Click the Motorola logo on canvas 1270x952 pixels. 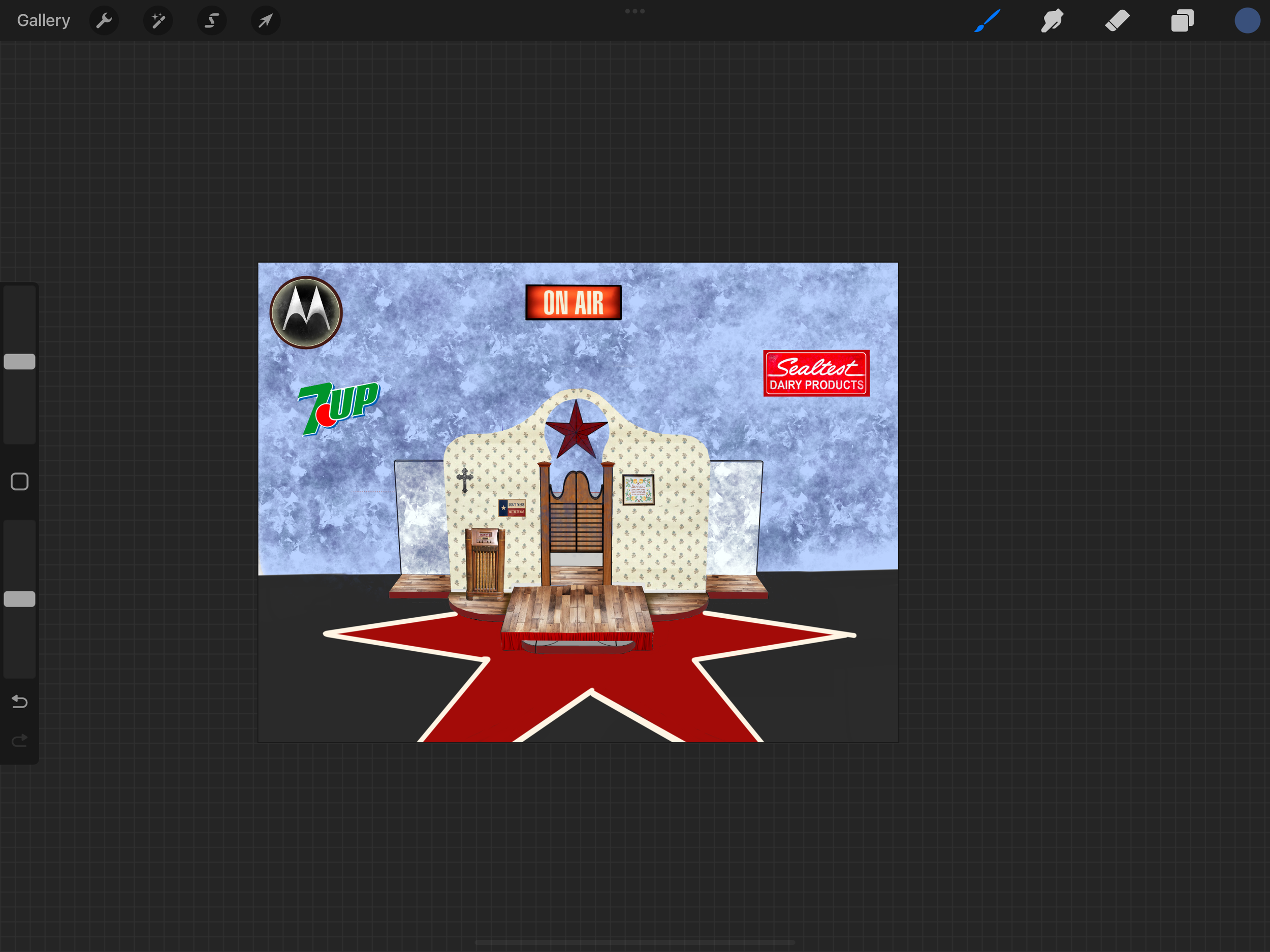click(x=306, y=312)
